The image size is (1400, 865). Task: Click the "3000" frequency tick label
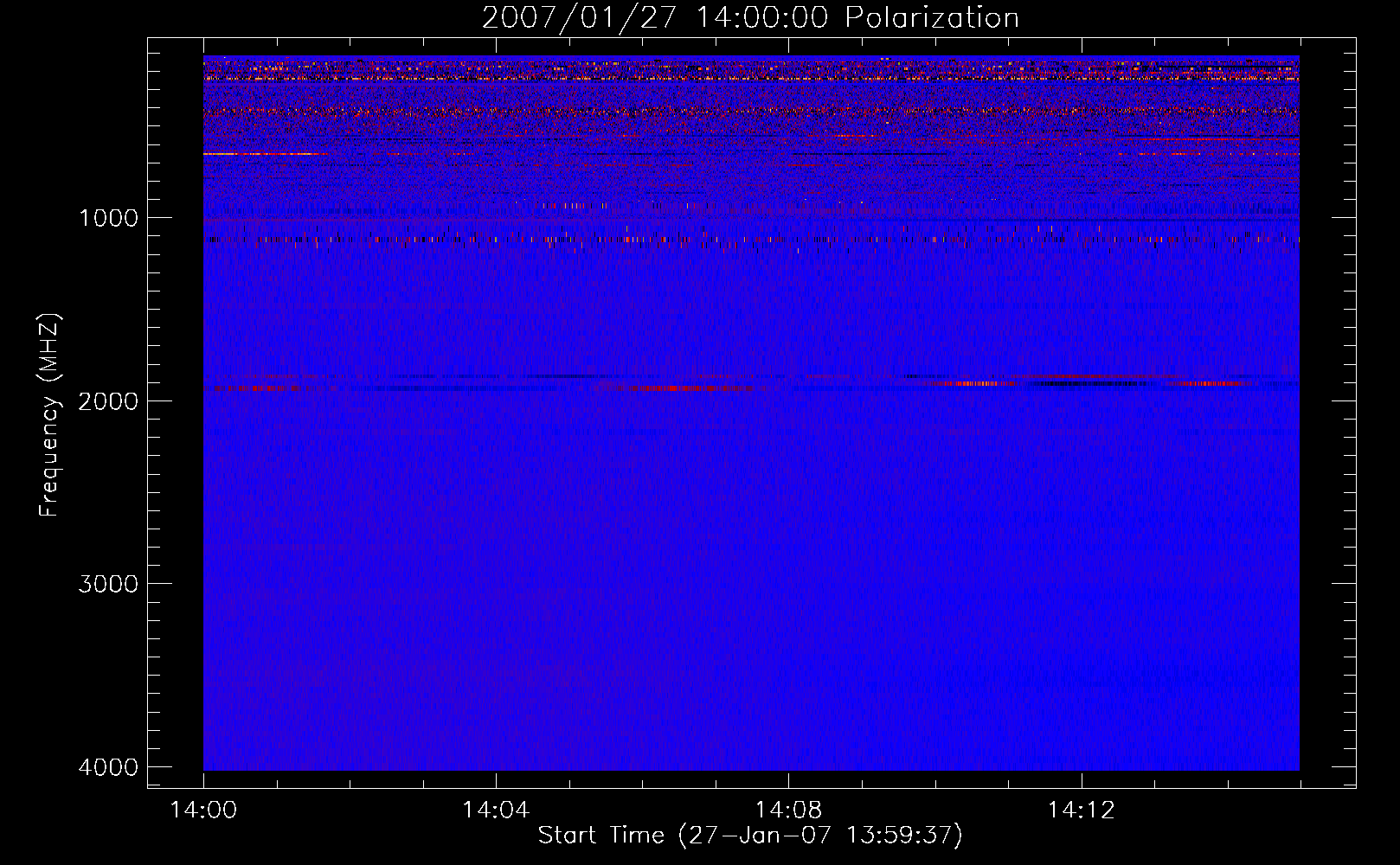(108, 584)
